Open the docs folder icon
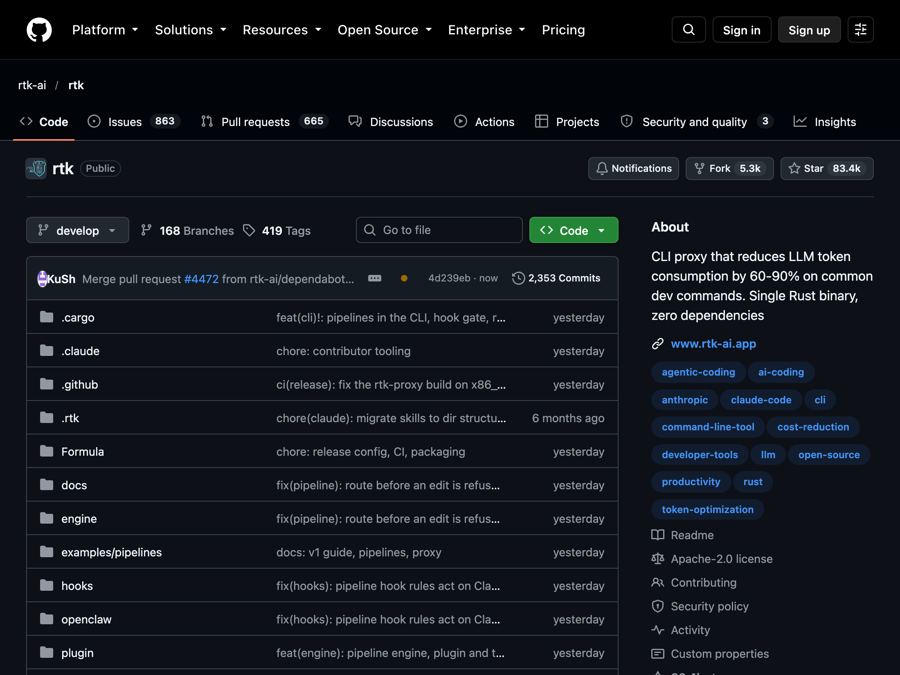 pyautogui.click(x=46, y=485)
